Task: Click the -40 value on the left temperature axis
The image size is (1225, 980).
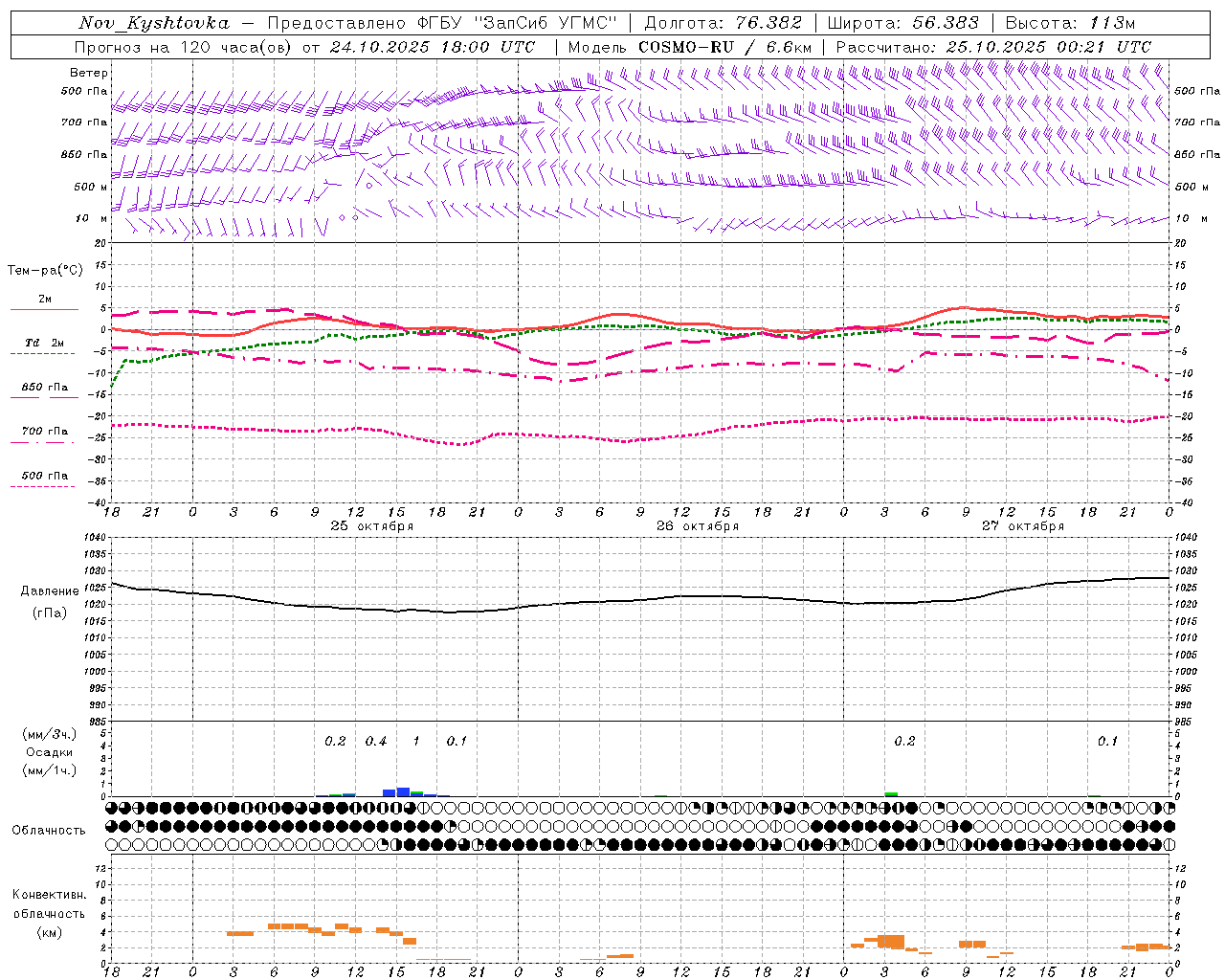Action: point(97,503)
